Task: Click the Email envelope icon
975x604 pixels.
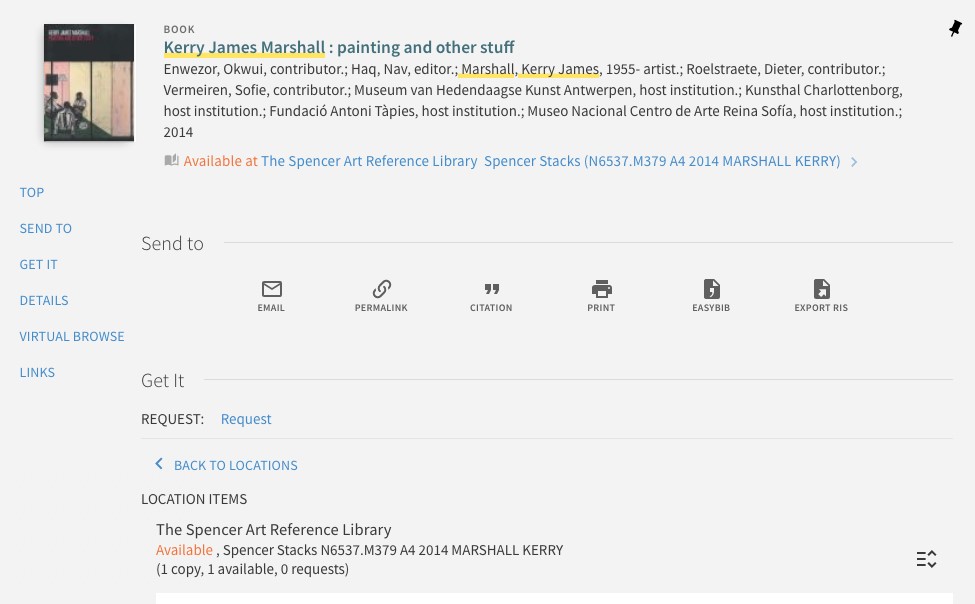Action: (271, 290)
